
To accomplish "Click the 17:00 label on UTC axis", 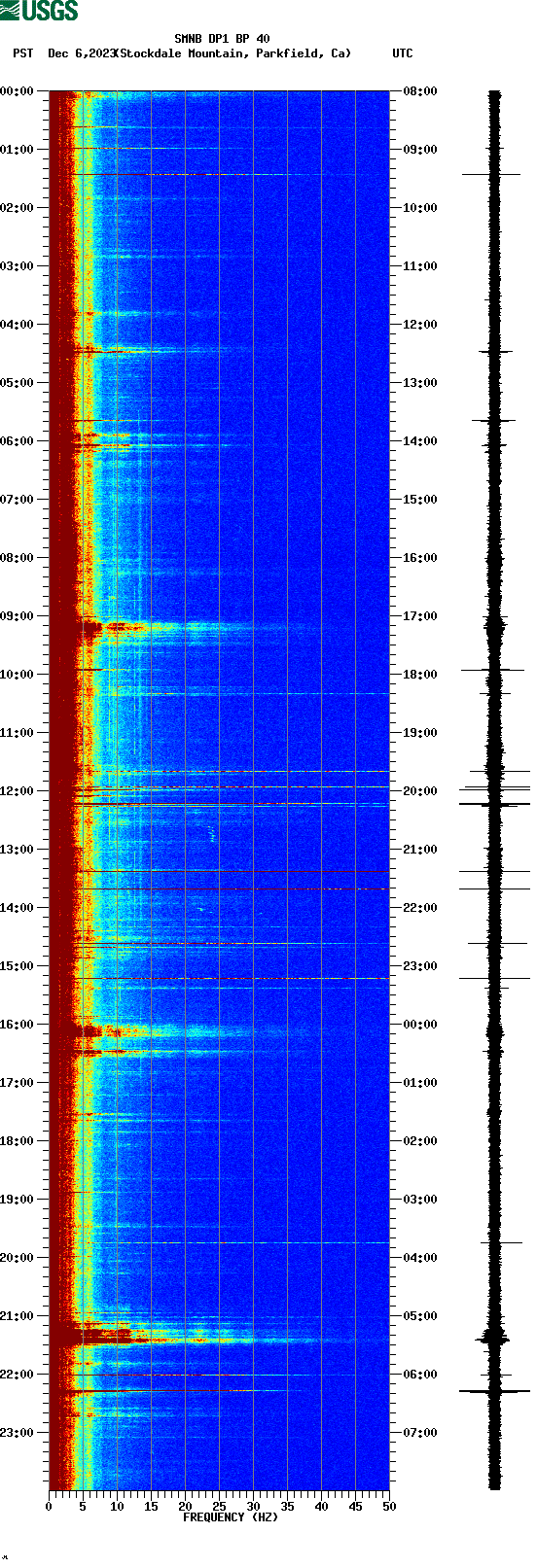I will pyautogui.click(x=420, y=616).
